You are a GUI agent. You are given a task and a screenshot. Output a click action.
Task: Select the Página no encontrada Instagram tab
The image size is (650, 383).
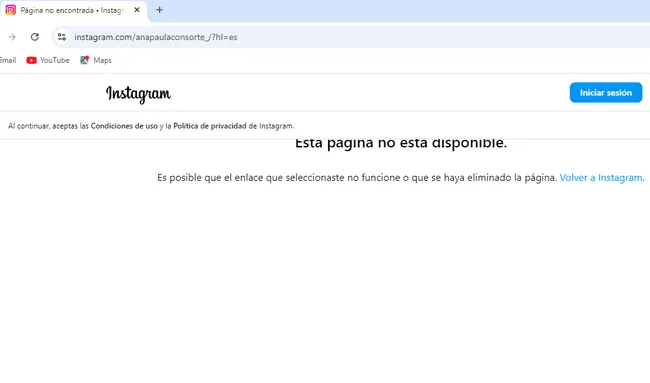(73, 10)
